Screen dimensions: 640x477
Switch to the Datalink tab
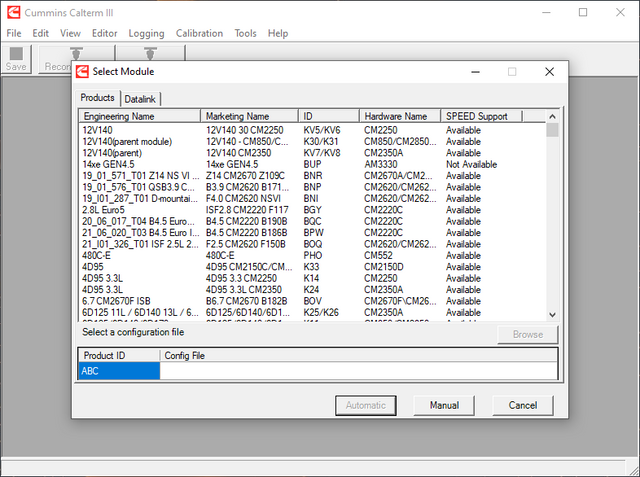[x=140, y=99]
